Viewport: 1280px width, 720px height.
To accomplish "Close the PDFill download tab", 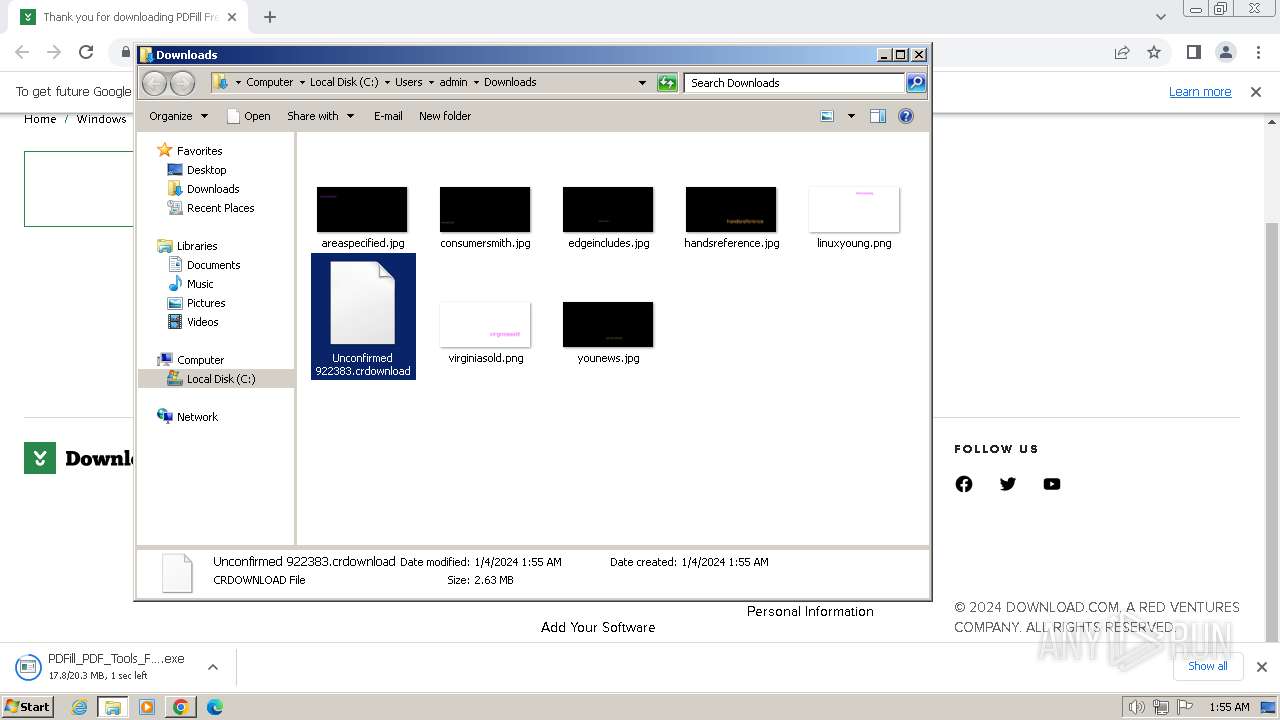I will tap(232, 17).
